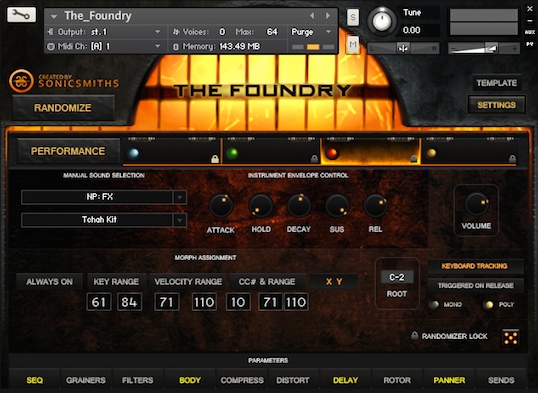
Task: Click the root note C-2 field
Action: [397, 277]
